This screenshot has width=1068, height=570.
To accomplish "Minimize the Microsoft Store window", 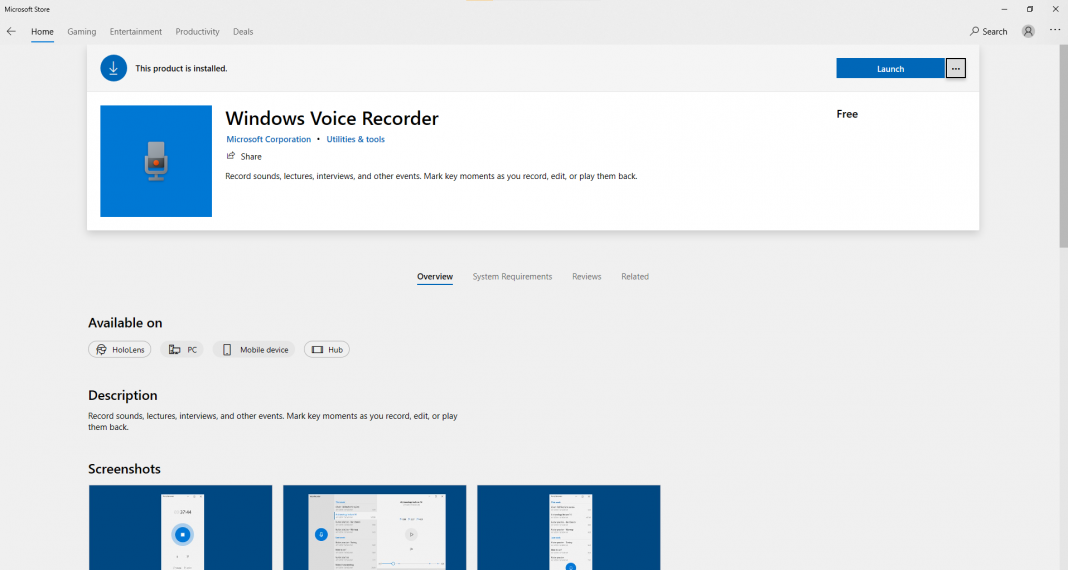I will [x=1004, y=9].
